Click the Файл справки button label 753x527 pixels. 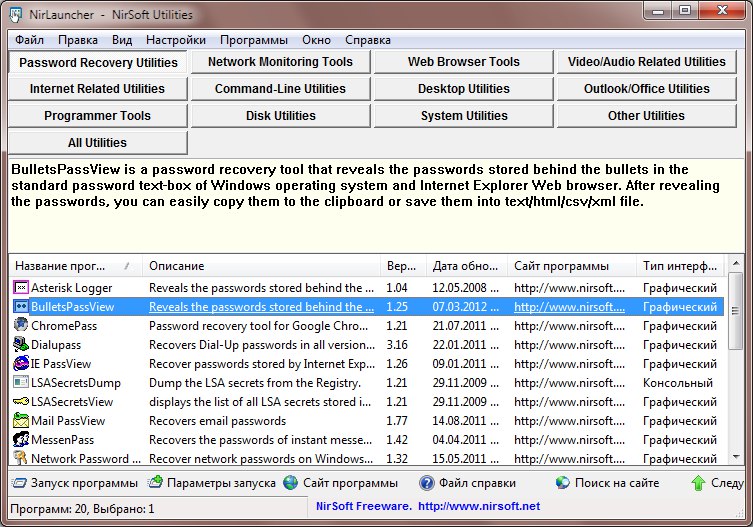(477, 483)
